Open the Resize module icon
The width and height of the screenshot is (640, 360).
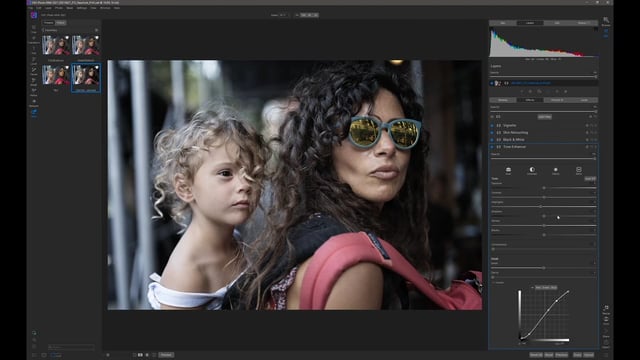(606, 309)
